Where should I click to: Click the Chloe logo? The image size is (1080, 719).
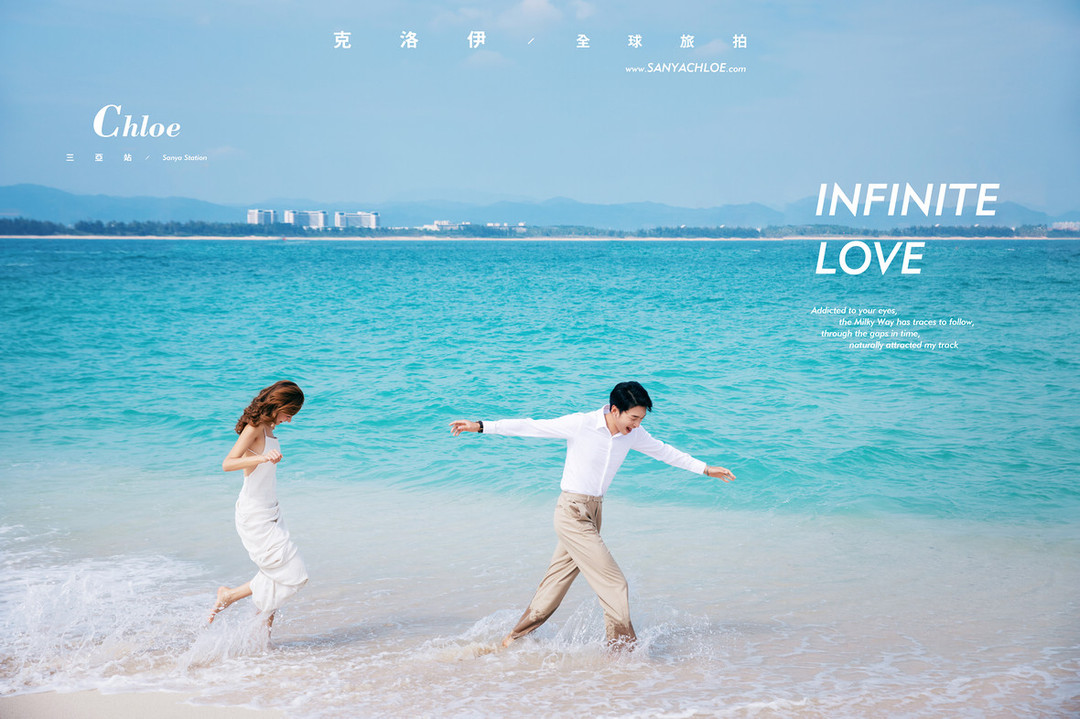click(x=137, y=123)
